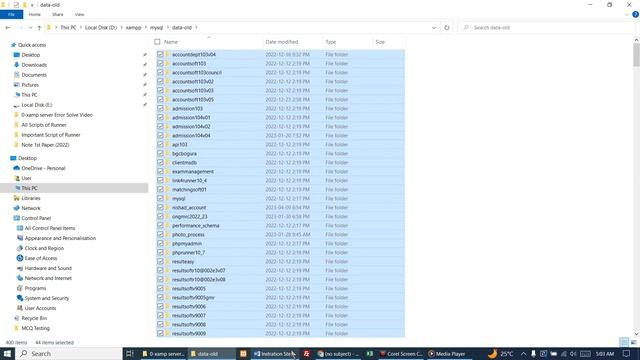Viewport: 640px width, 360px height.
Task: Open Recycle Bin in navigation pane
Action: pos(34,318)
